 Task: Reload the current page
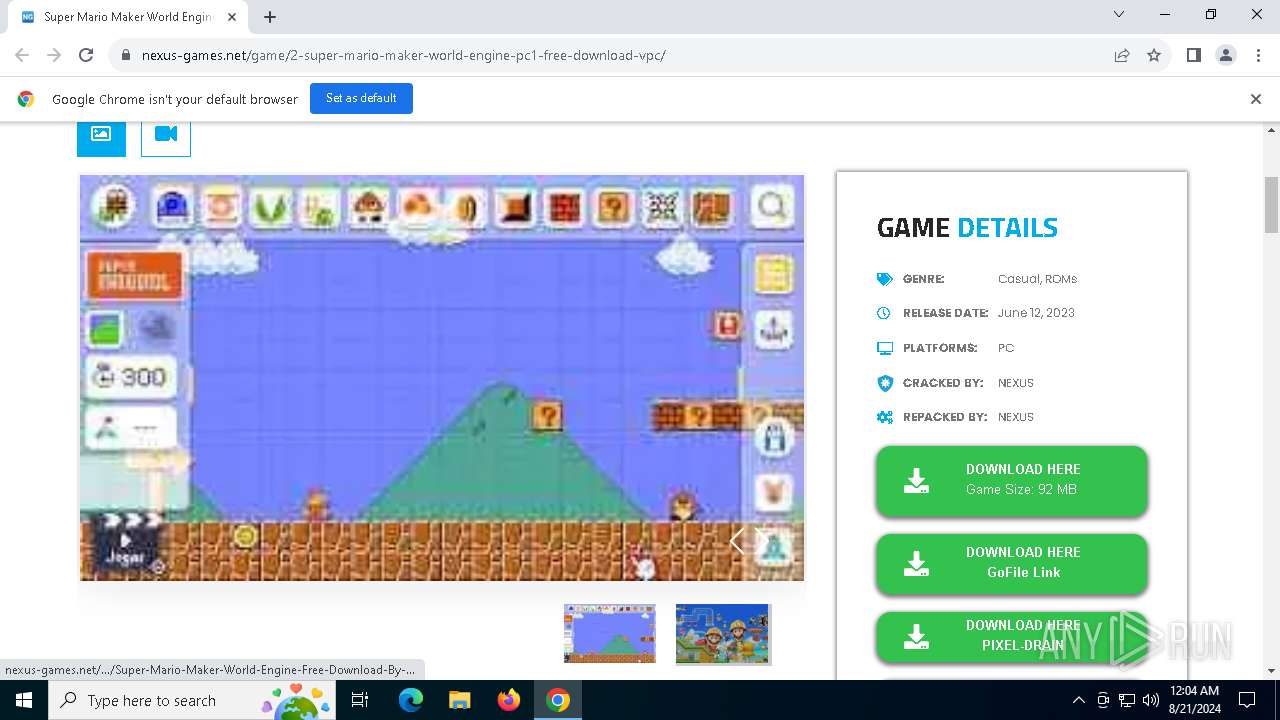pos(86,55)
